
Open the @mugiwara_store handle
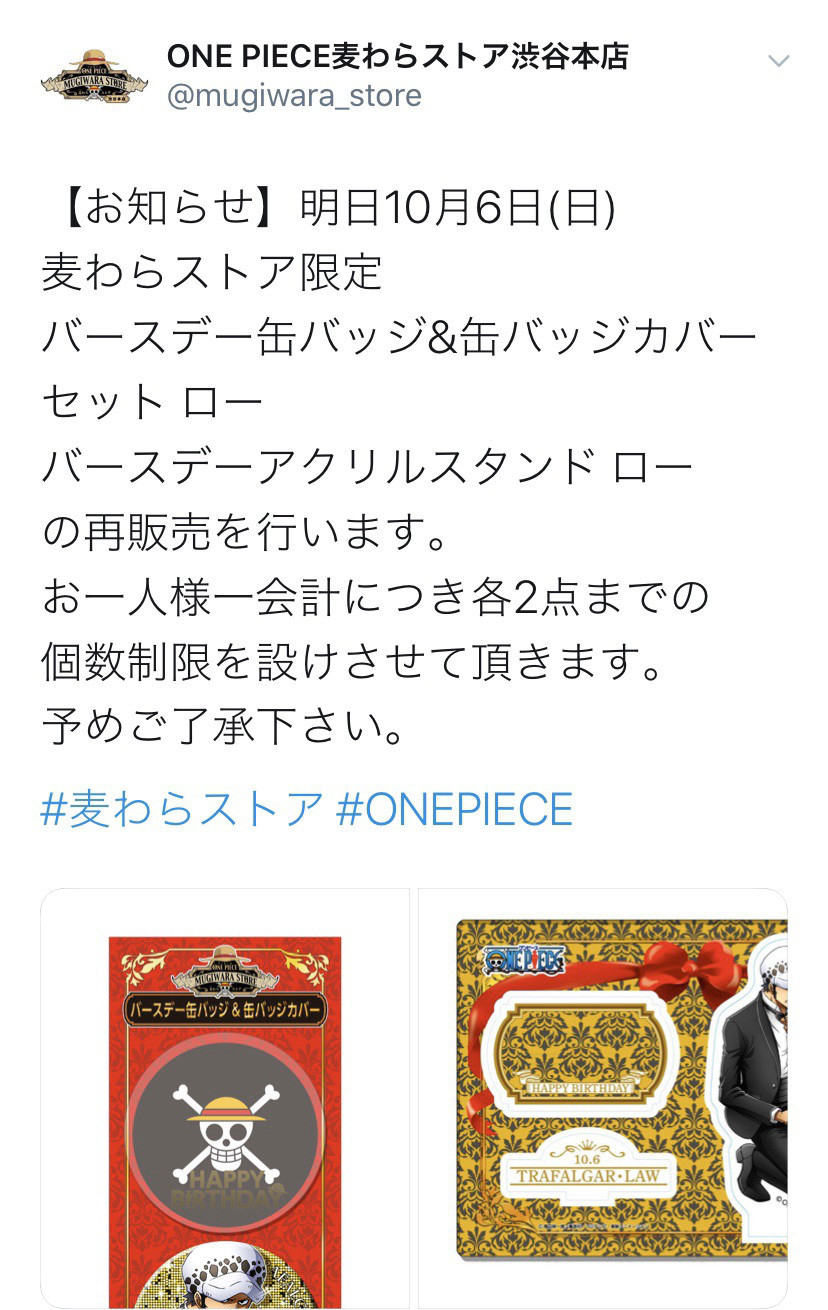pyautogui.click(x=294, y=96)
